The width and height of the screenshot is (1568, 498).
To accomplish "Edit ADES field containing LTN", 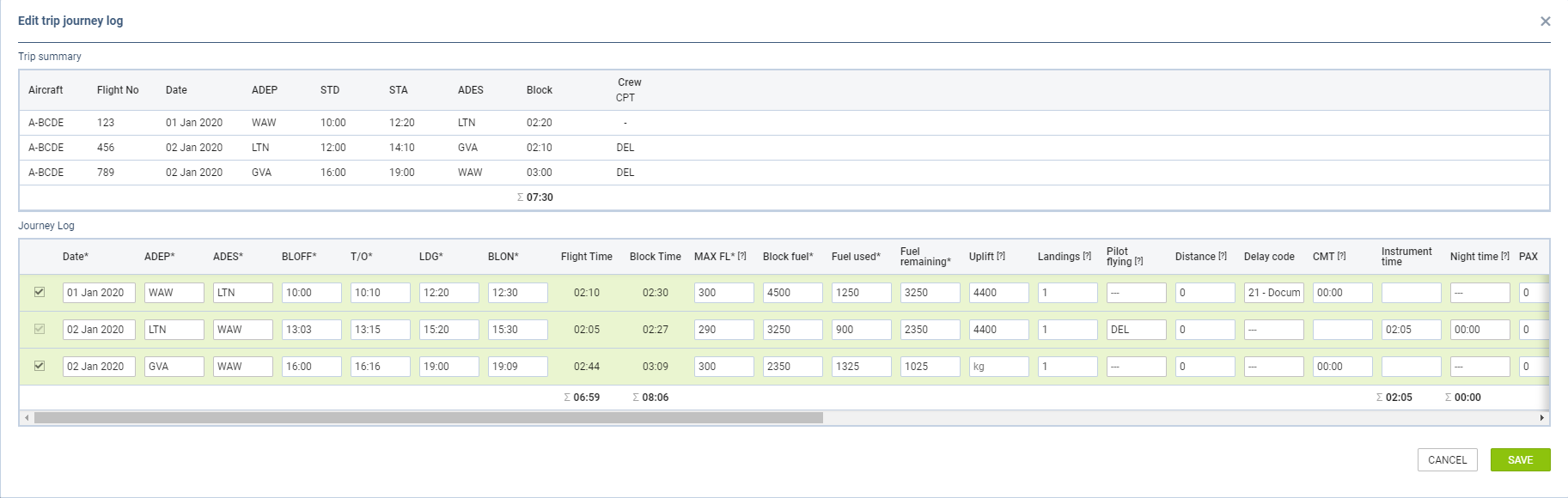I will point(242,293).
